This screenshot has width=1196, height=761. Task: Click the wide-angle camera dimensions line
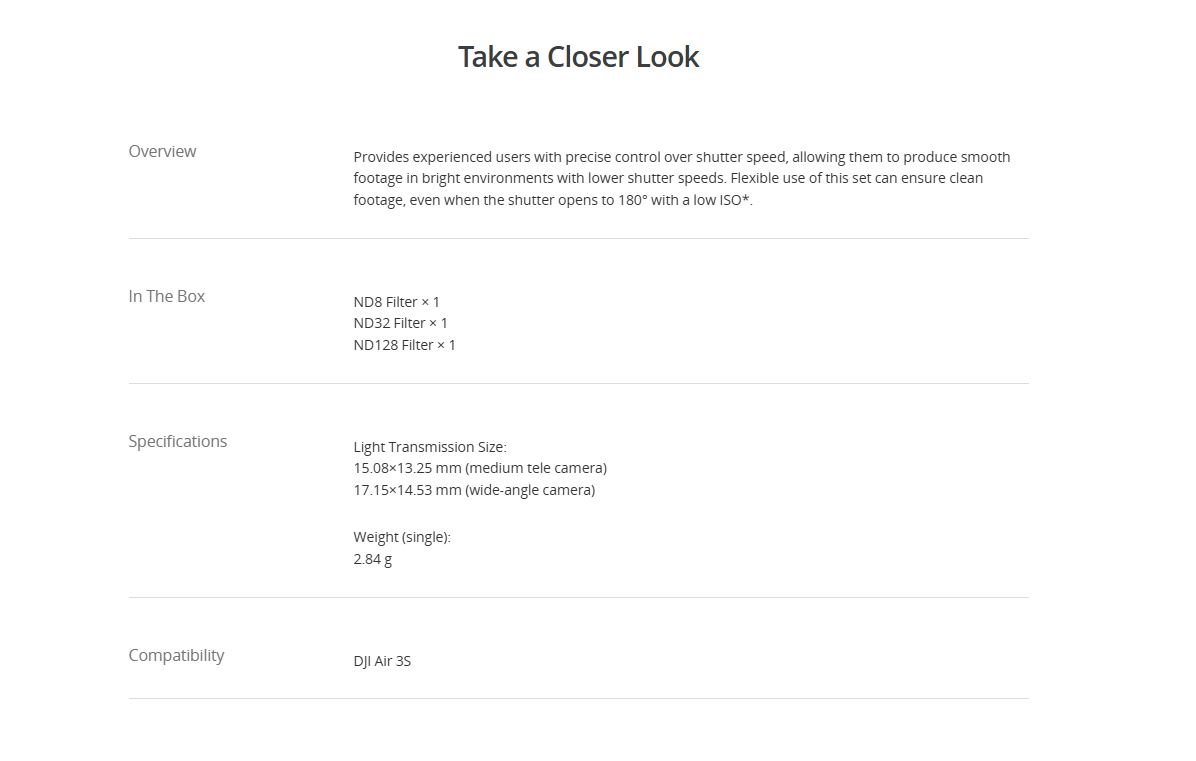coord(474,490)
